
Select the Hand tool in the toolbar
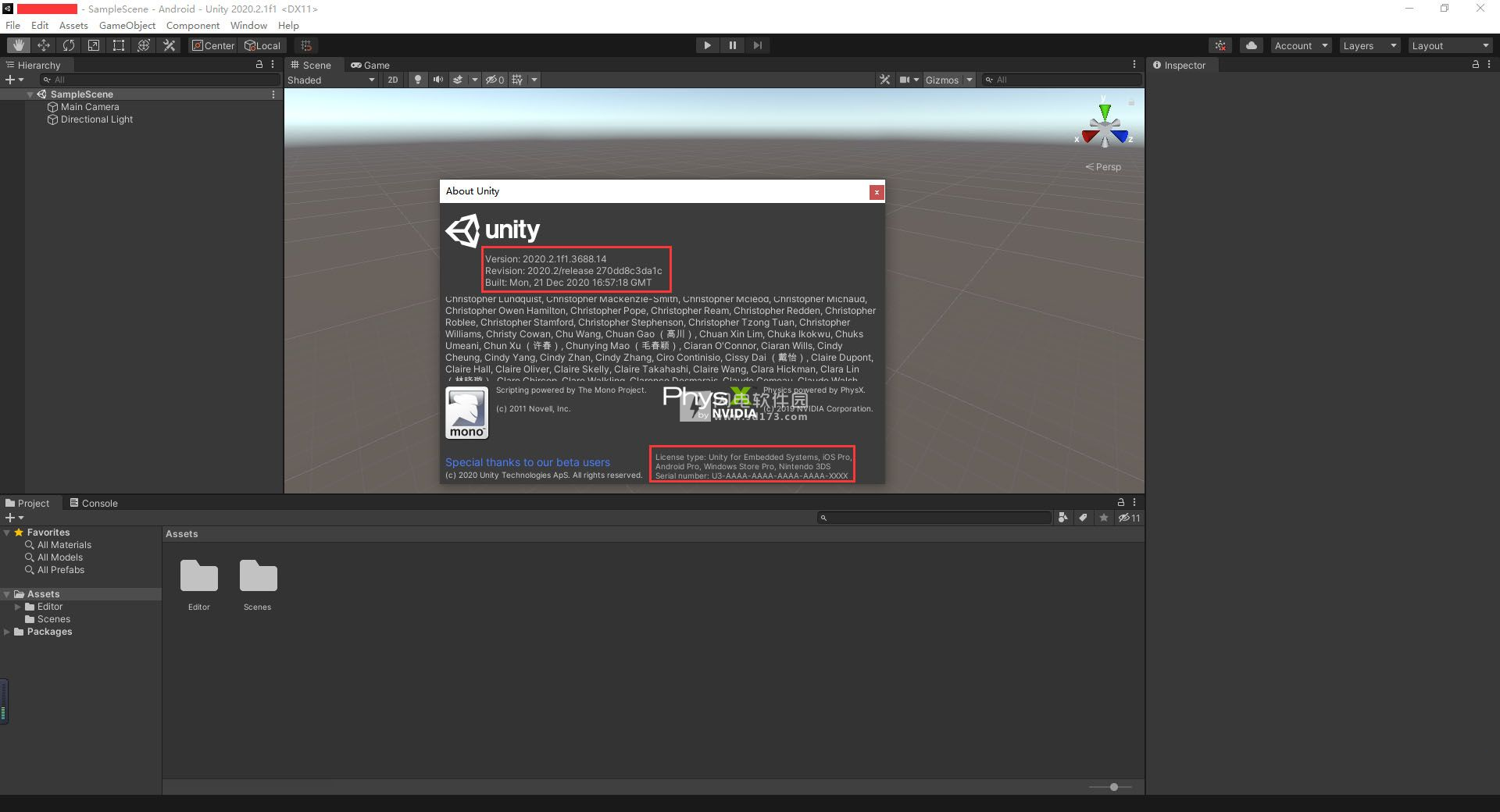pyautogui.click(x=19, y=45)
